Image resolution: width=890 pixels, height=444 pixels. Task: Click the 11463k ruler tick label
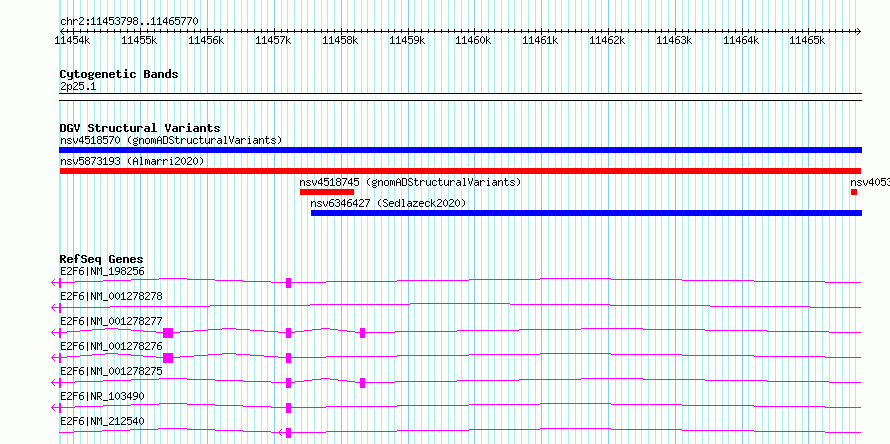click(674, 40)
